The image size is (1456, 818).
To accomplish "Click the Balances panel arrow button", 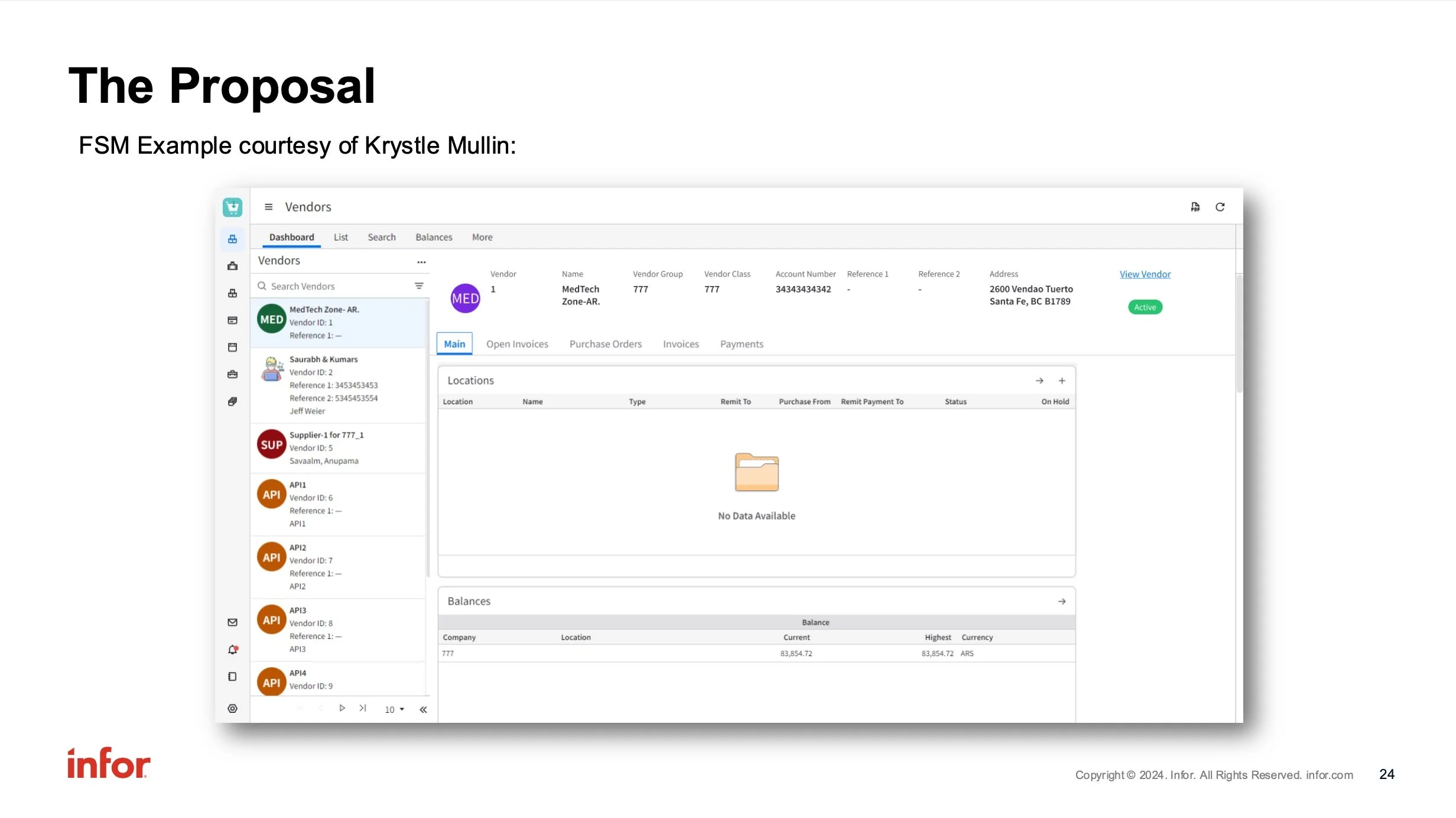I will pyautogui.click(x=1062, y=601).
